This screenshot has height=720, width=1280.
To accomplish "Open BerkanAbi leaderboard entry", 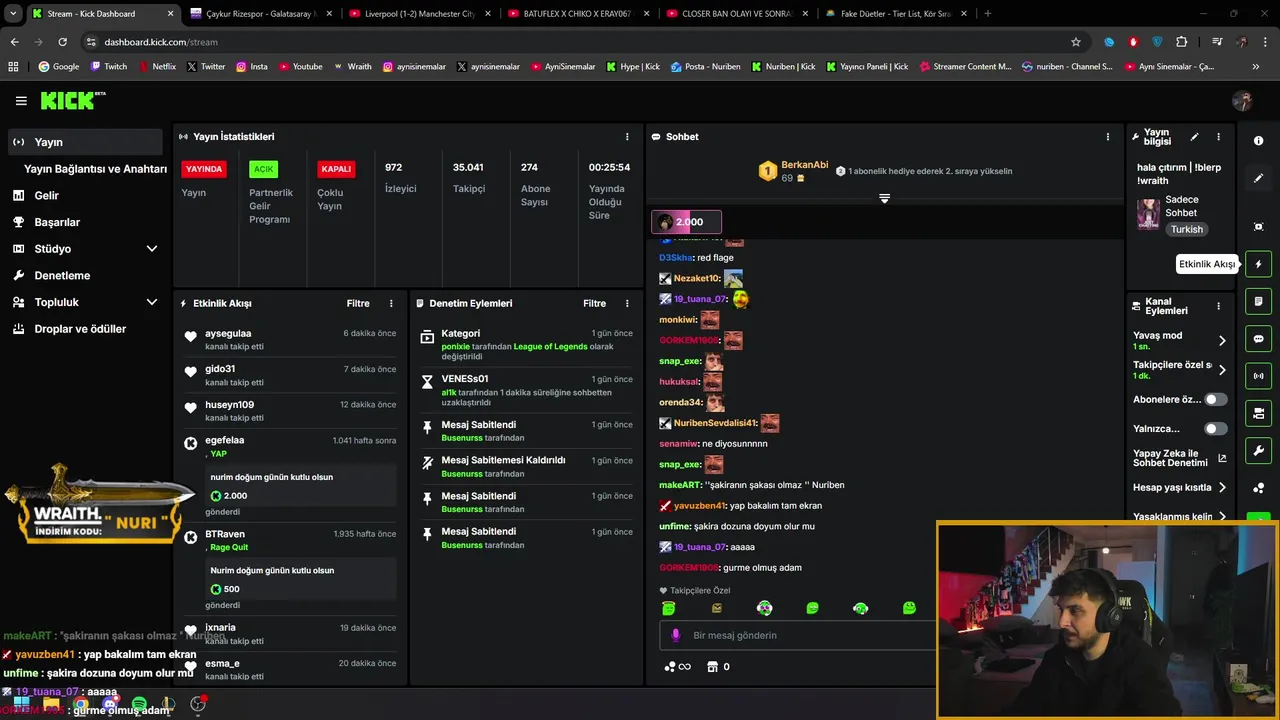I will point(794,171).
